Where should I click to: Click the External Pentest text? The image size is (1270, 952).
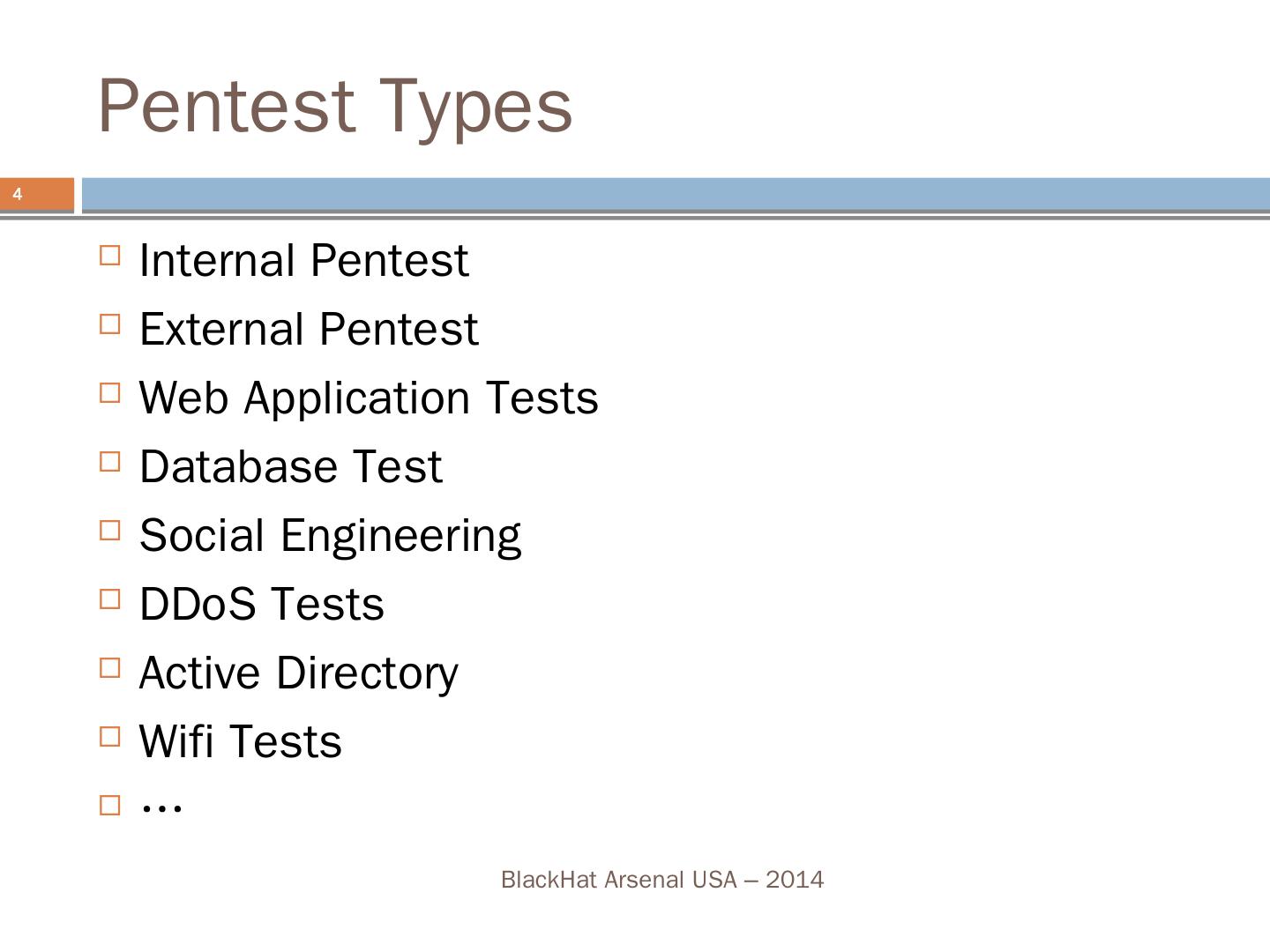click(x=309, y=330)
